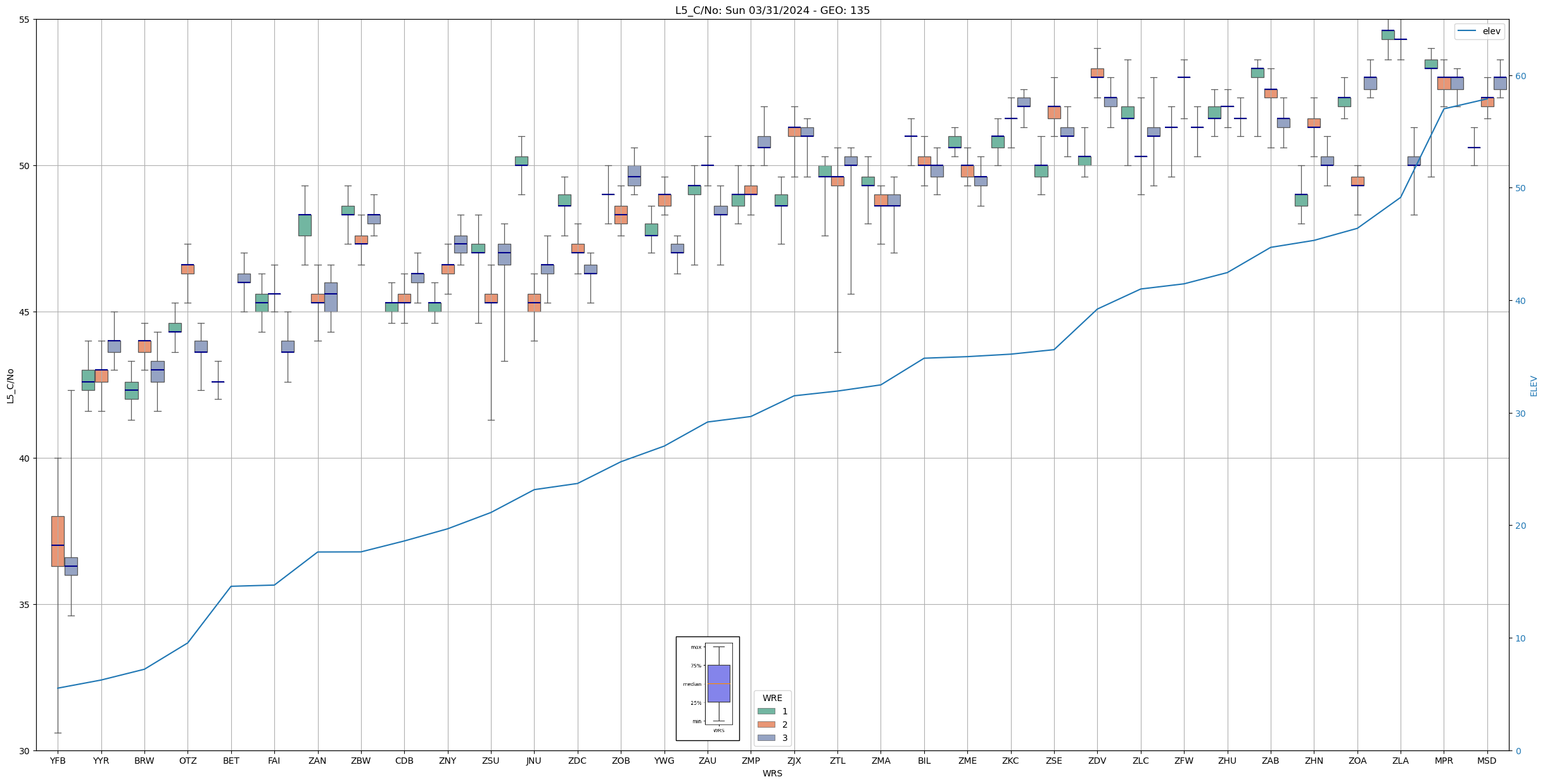This screenshot has width=1545, height=784.
Task: Click the ZJX station tick label
Action: [x=794, y=761]
